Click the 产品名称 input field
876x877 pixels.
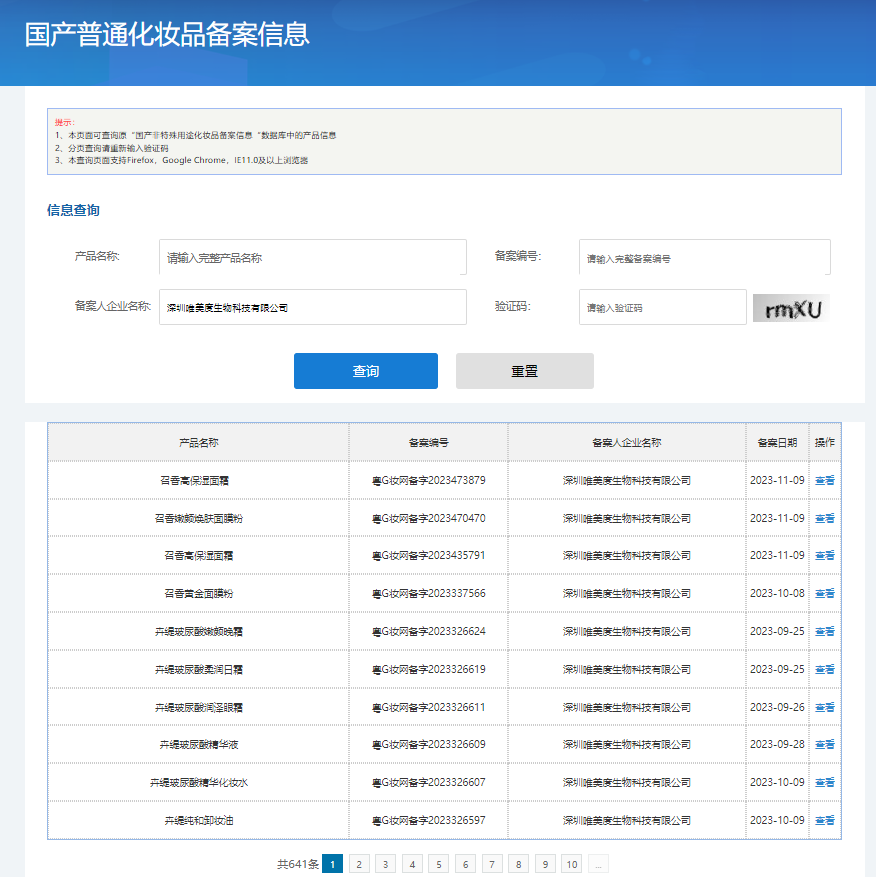(x=312, y=257)
